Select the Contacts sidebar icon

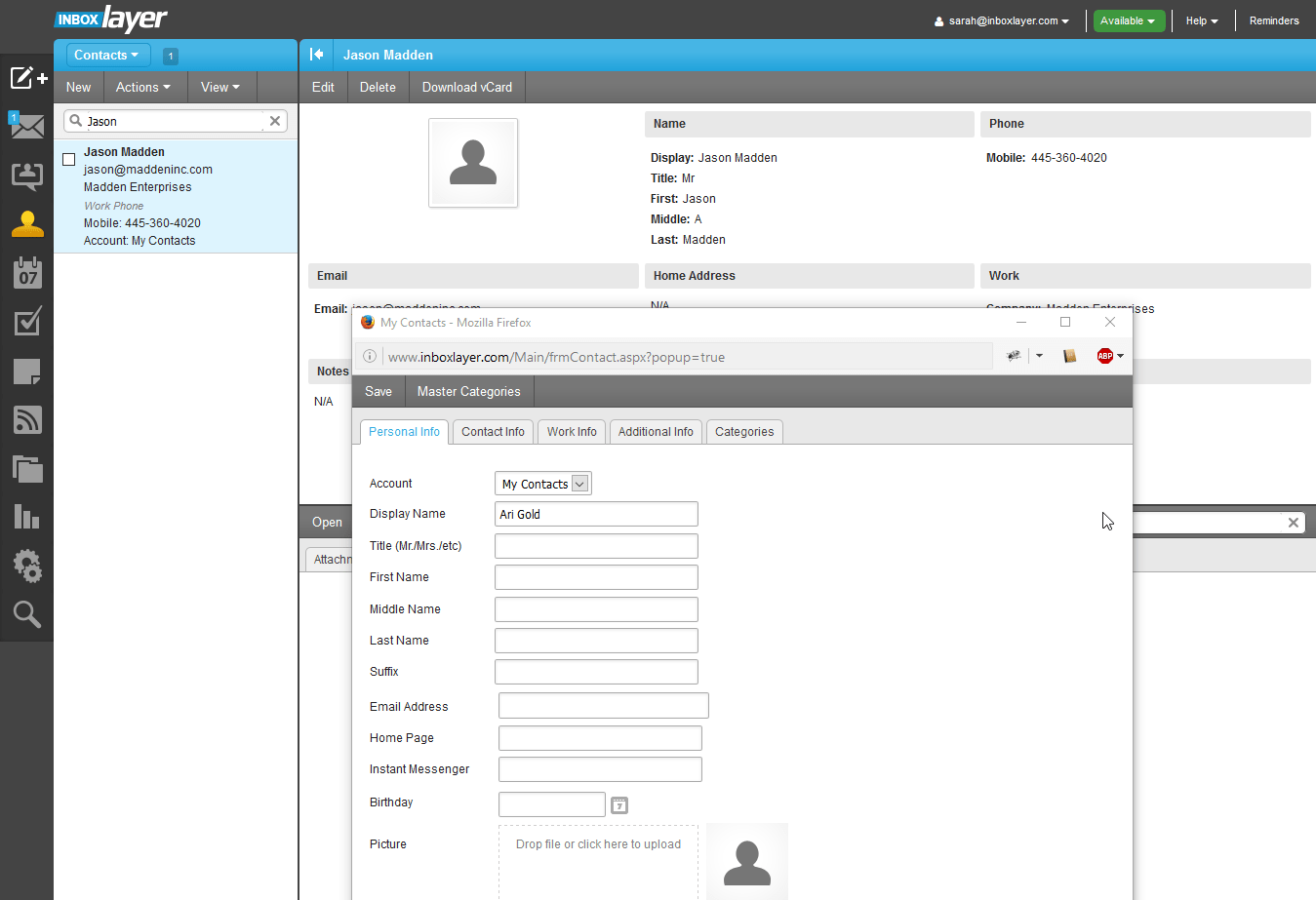pyautogui.click(x=26, y=223)
